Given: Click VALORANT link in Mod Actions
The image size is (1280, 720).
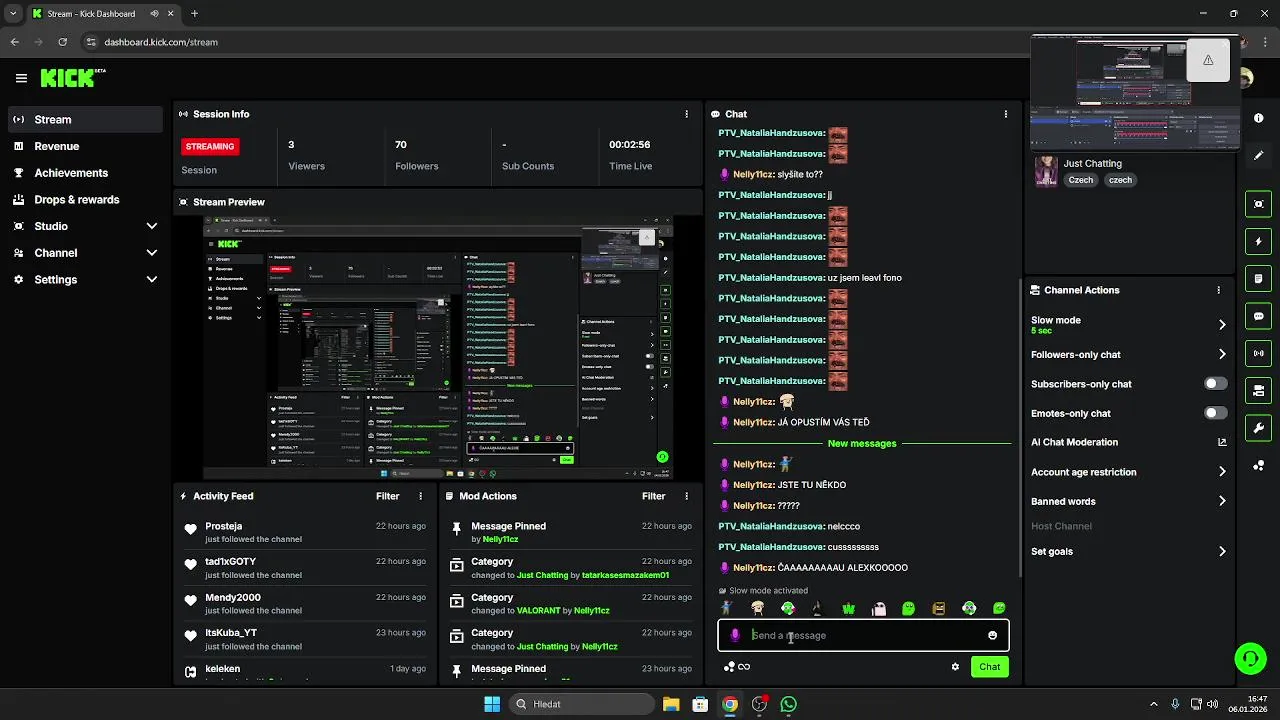Looking at the screenshot, I should click(x=538, y=610).
